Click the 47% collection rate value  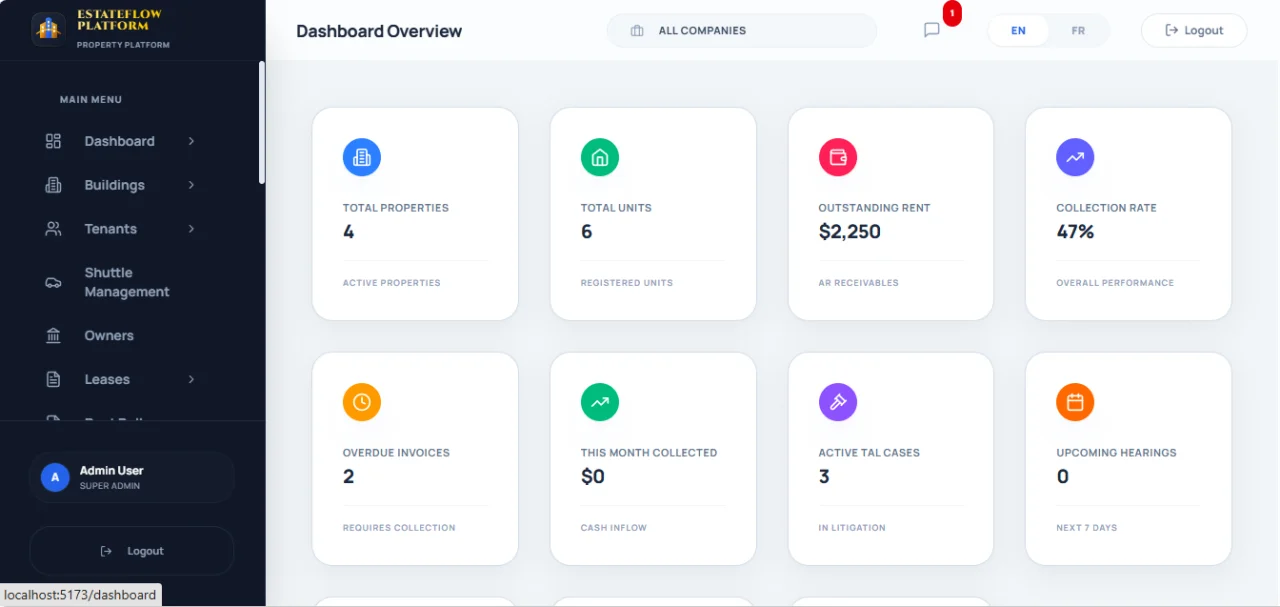pyautogui.click(x=1075, y=232)
